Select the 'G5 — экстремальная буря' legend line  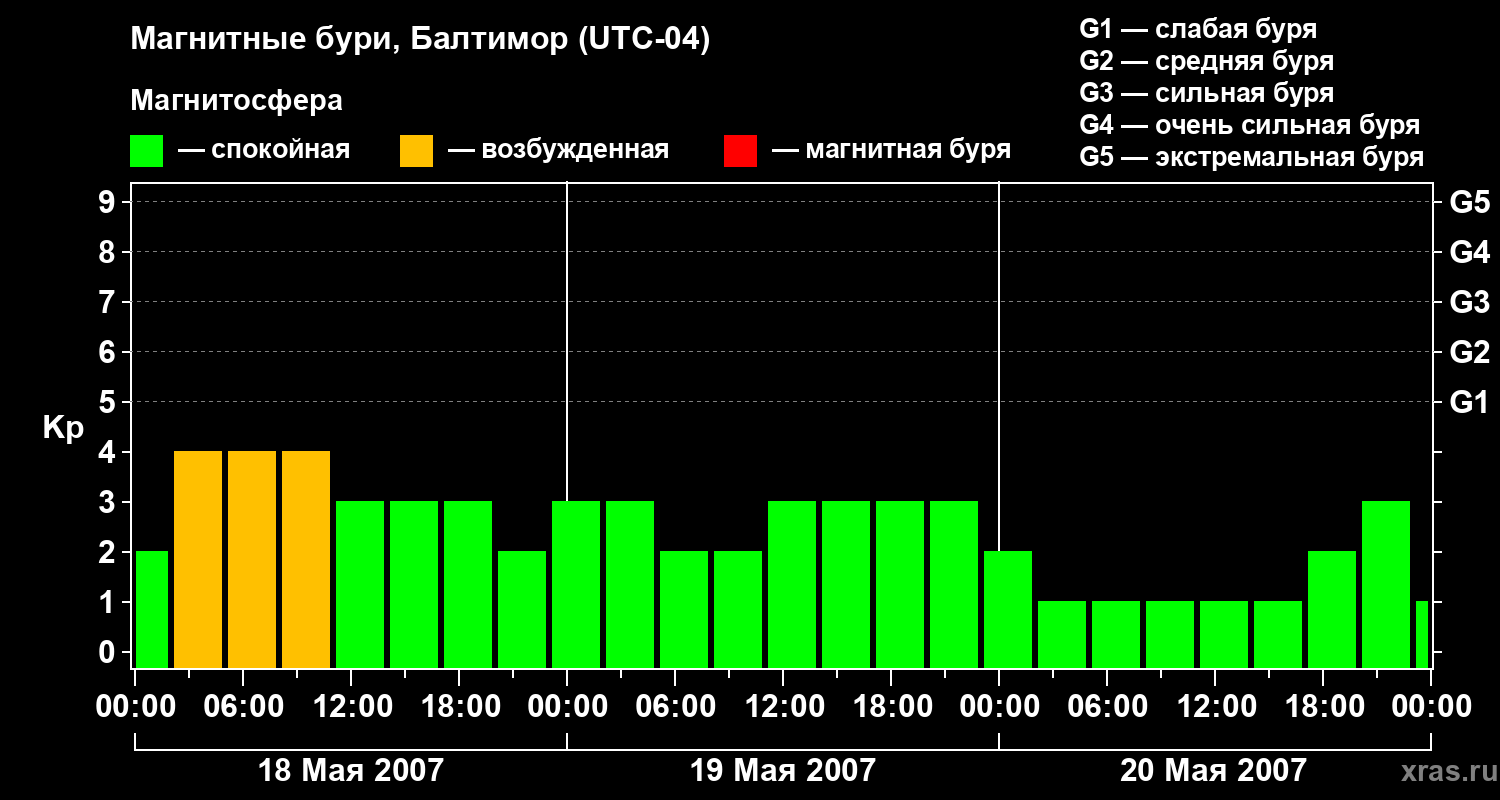[x=1252, y=158]
